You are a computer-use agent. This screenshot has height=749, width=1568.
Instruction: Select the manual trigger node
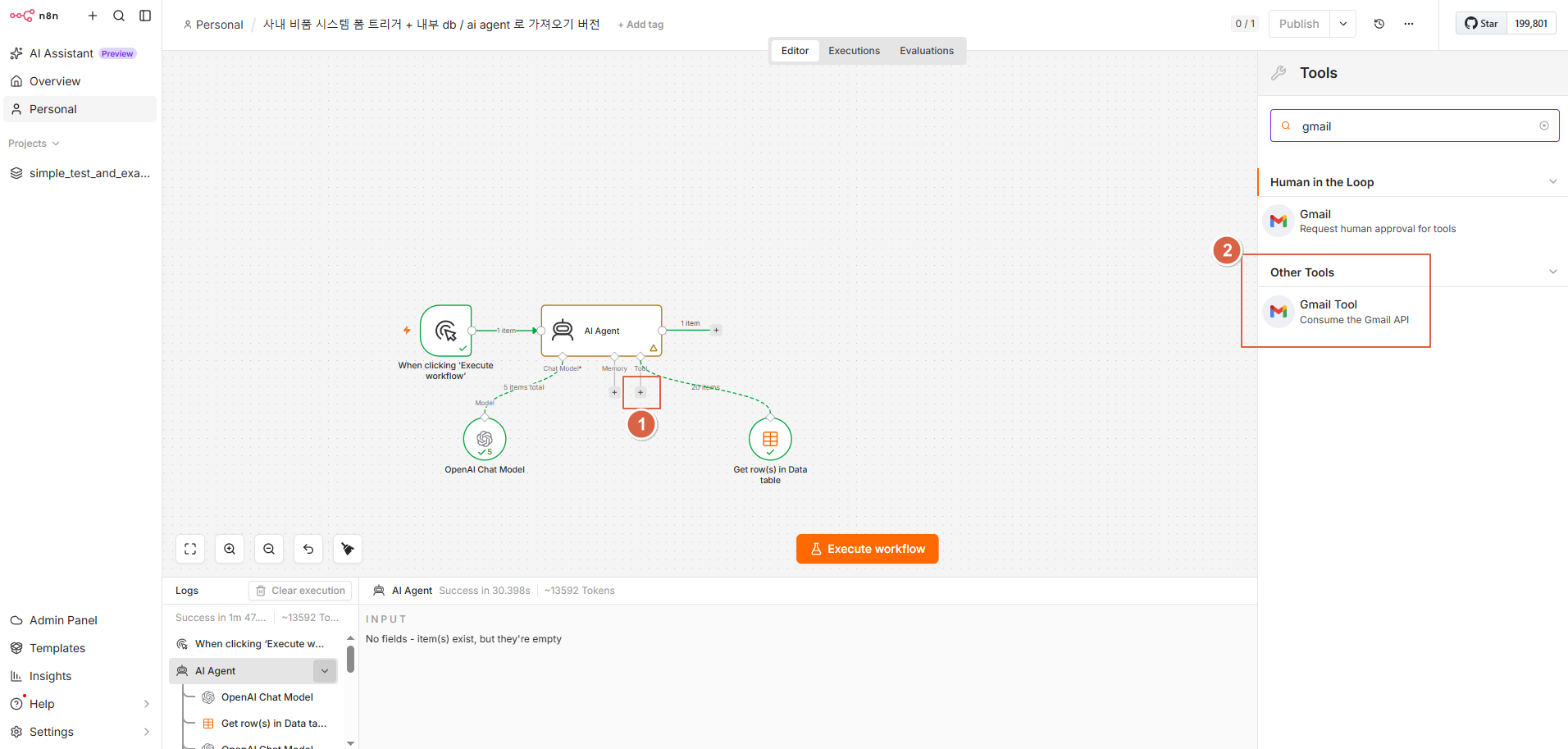tap(446, 331)
